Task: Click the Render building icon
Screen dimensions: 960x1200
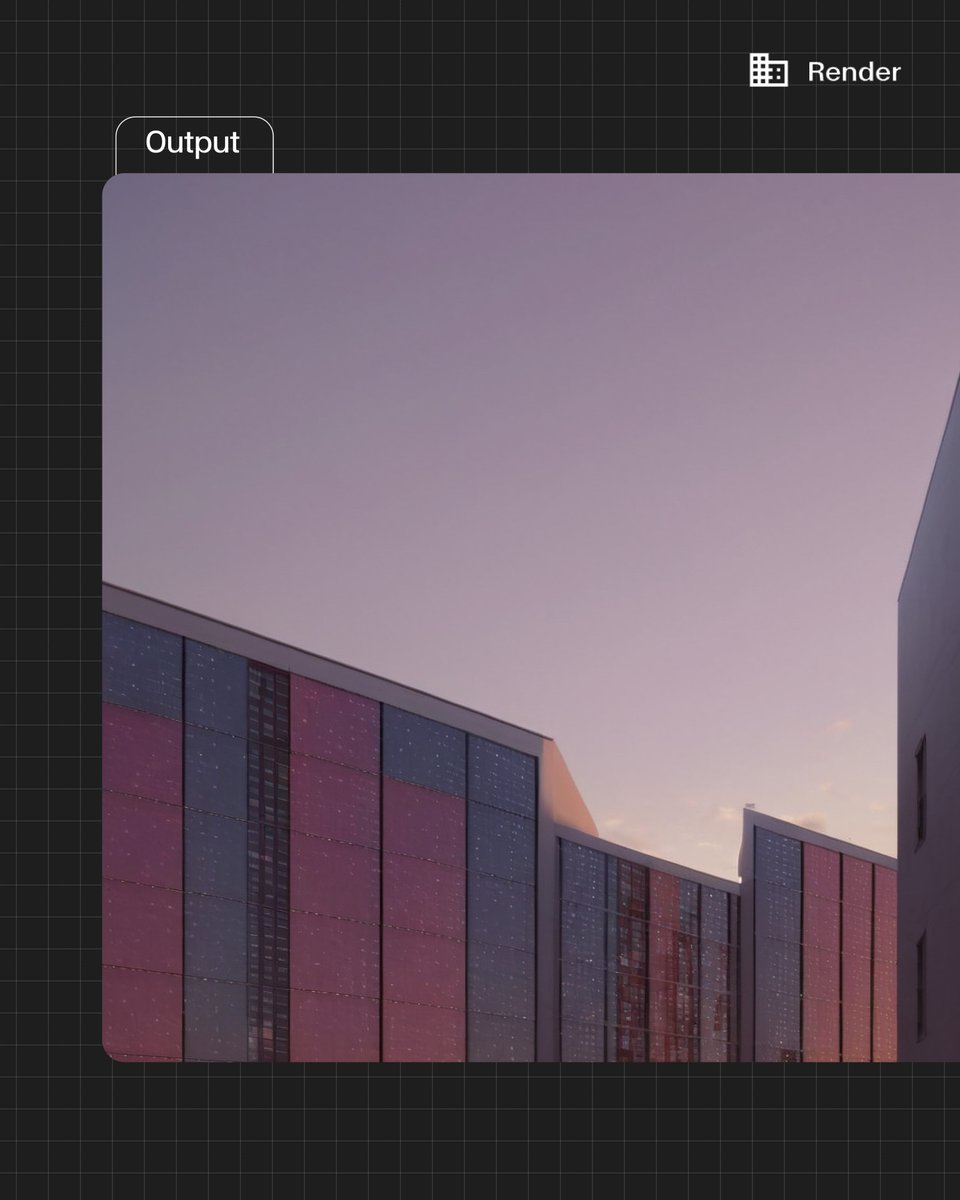Action: 769,71
